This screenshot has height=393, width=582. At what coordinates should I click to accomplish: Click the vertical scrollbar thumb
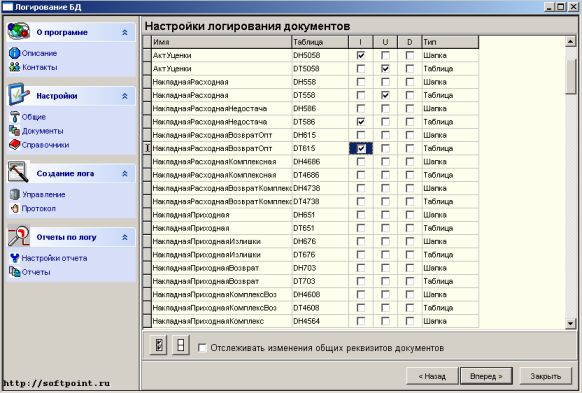570,77
